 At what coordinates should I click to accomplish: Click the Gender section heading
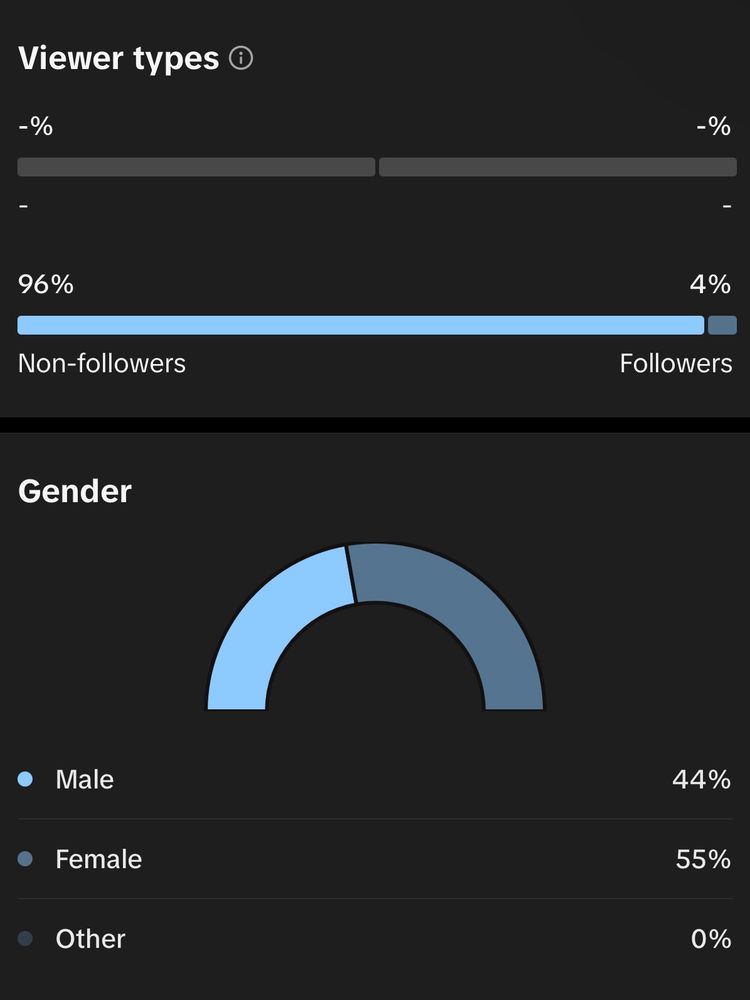(75, 491)
